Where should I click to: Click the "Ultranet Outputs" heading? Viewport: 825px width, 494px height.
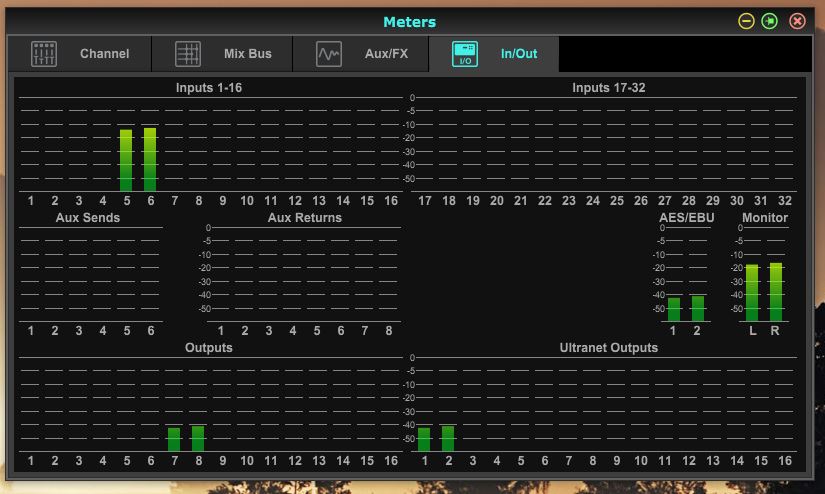(609, 348)
